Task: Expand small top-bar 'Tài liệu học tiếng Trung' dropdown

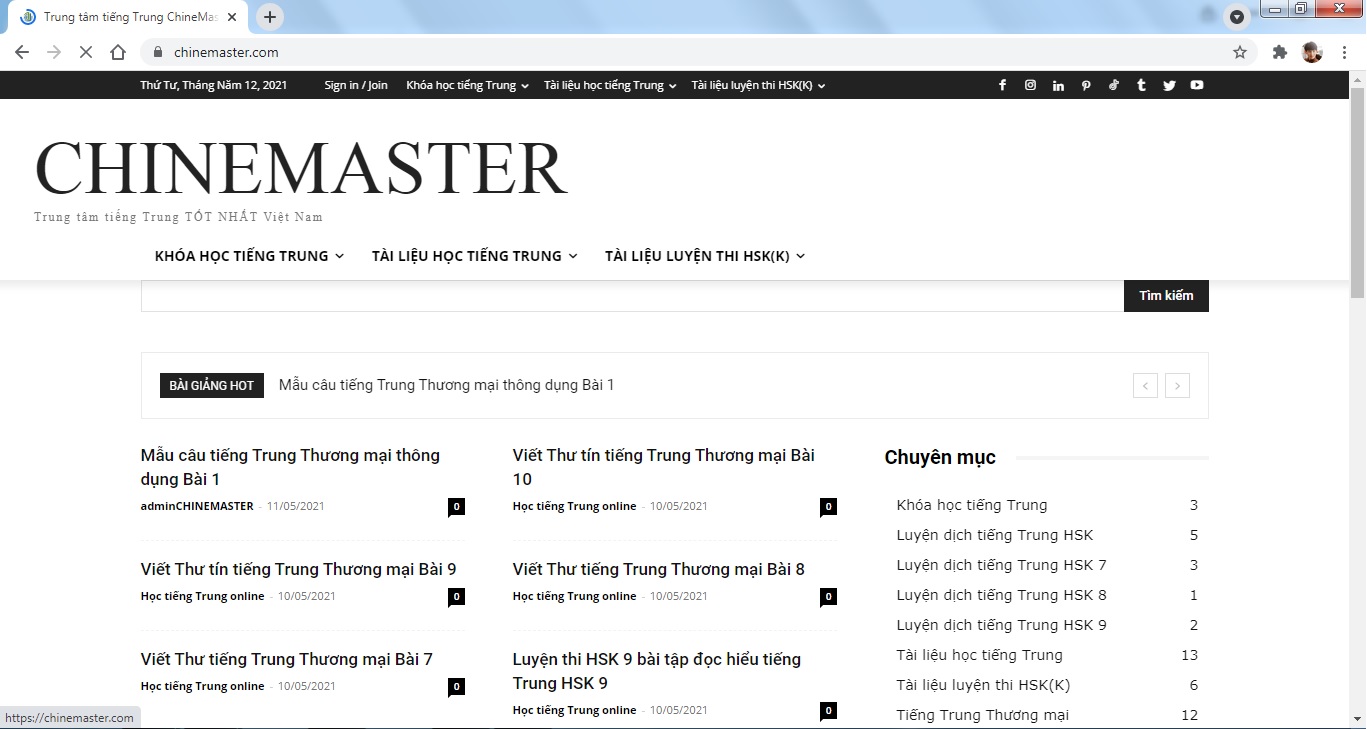Action: pyautogui.click(x=610, y=85)
